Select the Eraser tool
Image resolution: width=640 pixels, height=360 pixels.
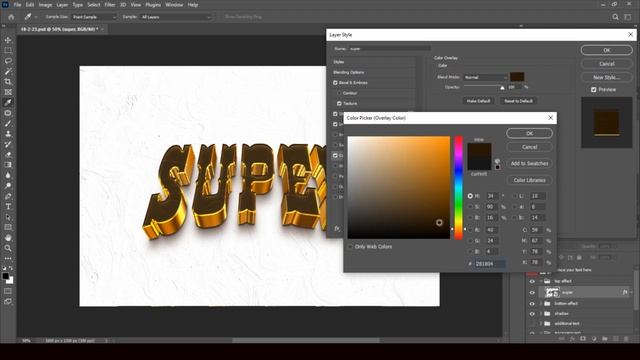(8, 155)
